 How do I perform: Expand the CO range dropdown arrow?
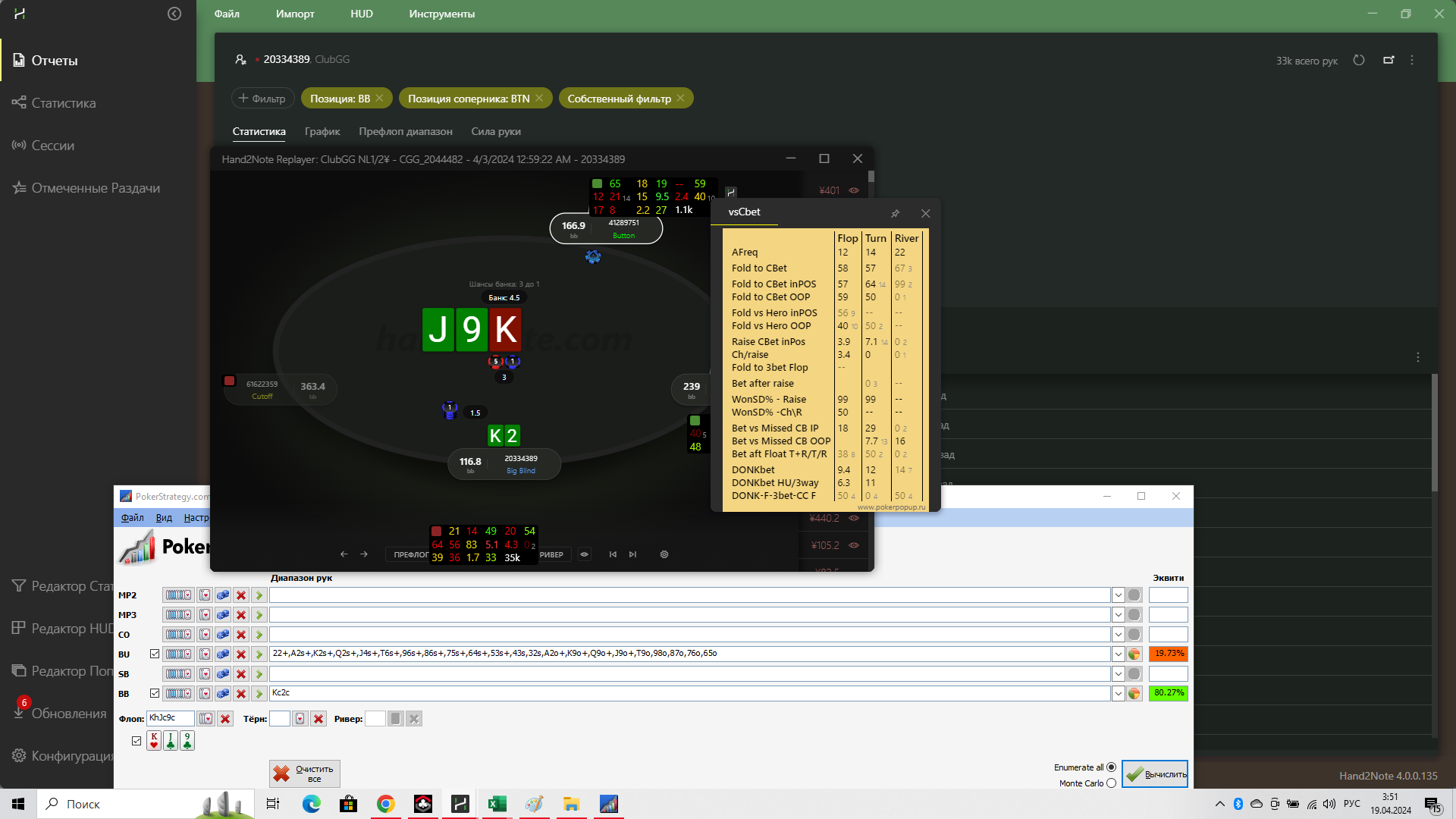1118,635
